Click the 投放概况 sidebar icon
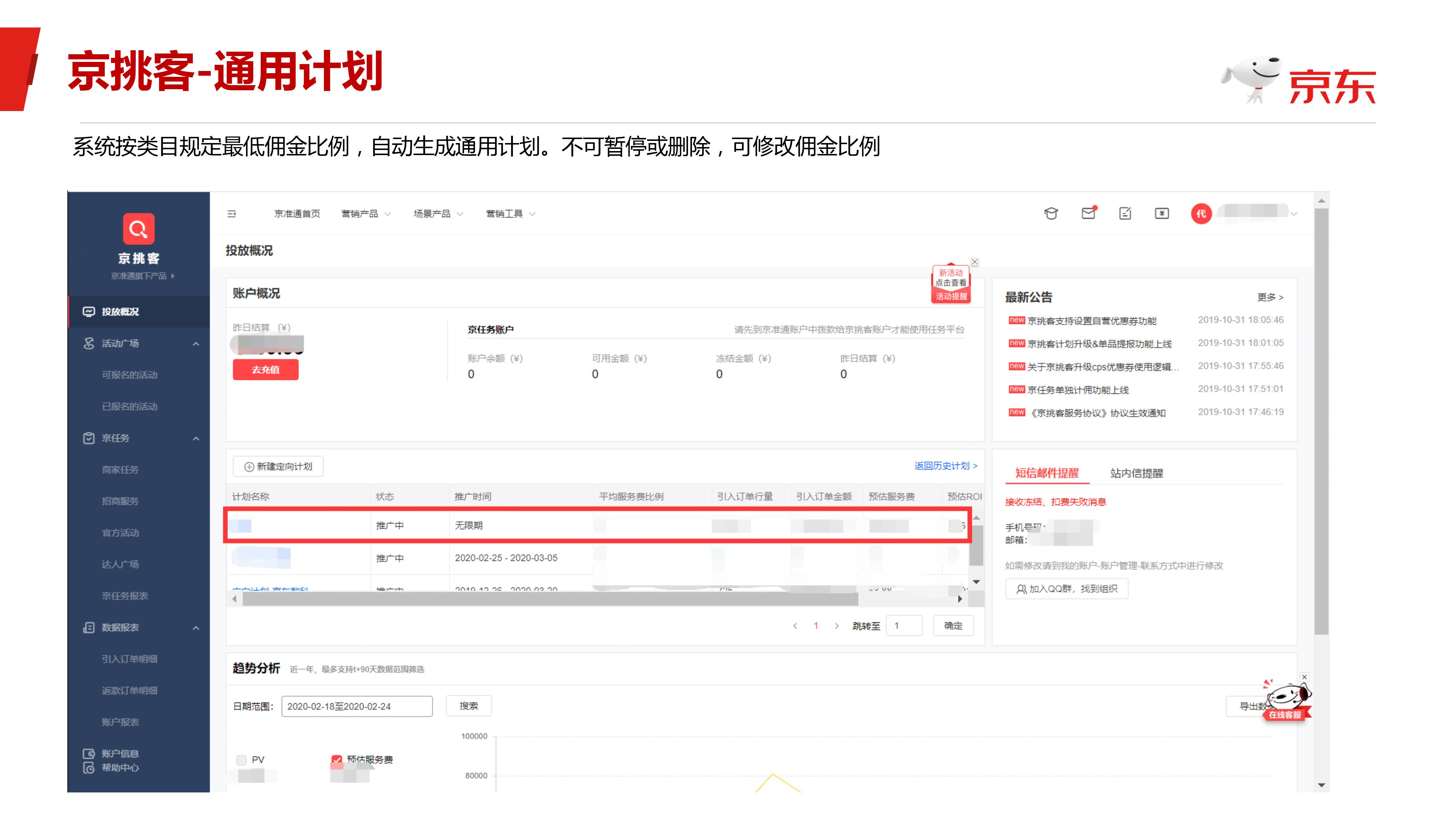Viewport: 1456px width, 819px height. point(89,312)
